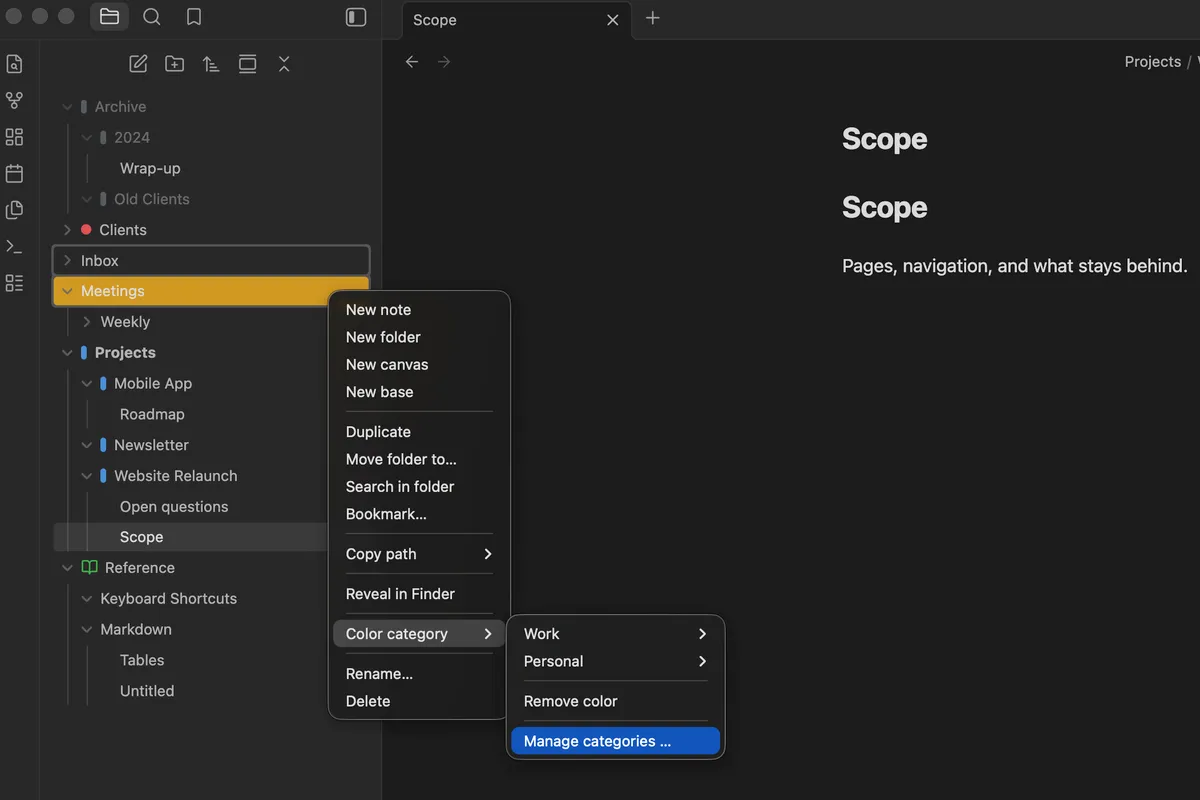1200x800 pixels.
Task: Expand the Inbox folder chevron
Action: (67, 261)
